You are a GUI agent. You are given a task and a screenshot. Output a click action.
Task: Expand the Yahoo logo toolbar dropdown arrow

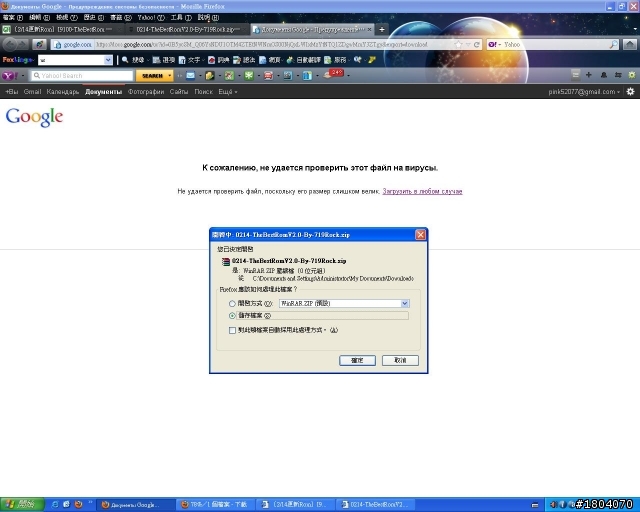tap(23, 76)
